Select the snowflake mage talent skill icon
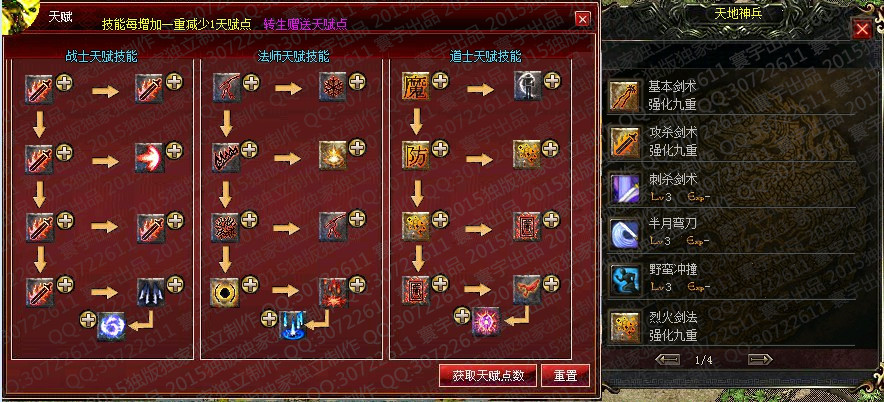 click(333, 87)
